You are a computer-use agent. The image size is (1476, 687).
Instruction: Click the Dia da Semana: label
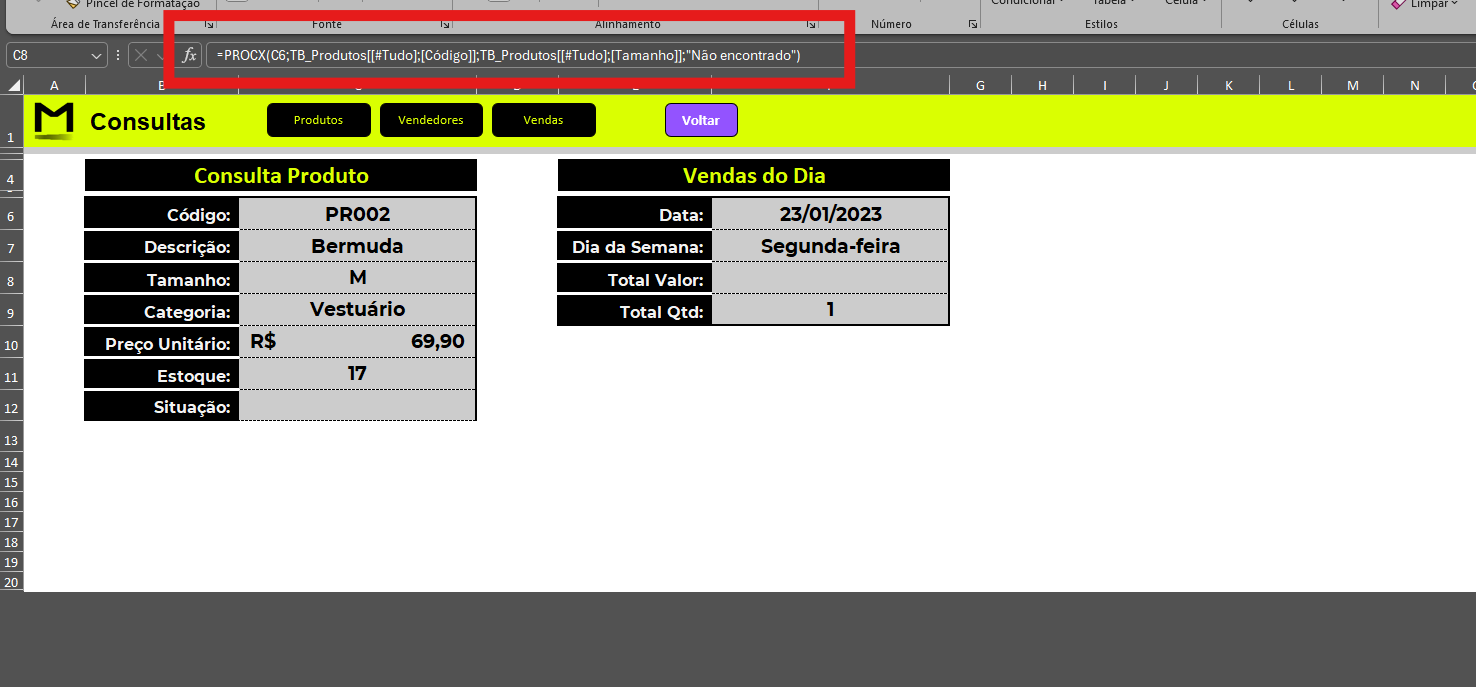click(635, 246)
